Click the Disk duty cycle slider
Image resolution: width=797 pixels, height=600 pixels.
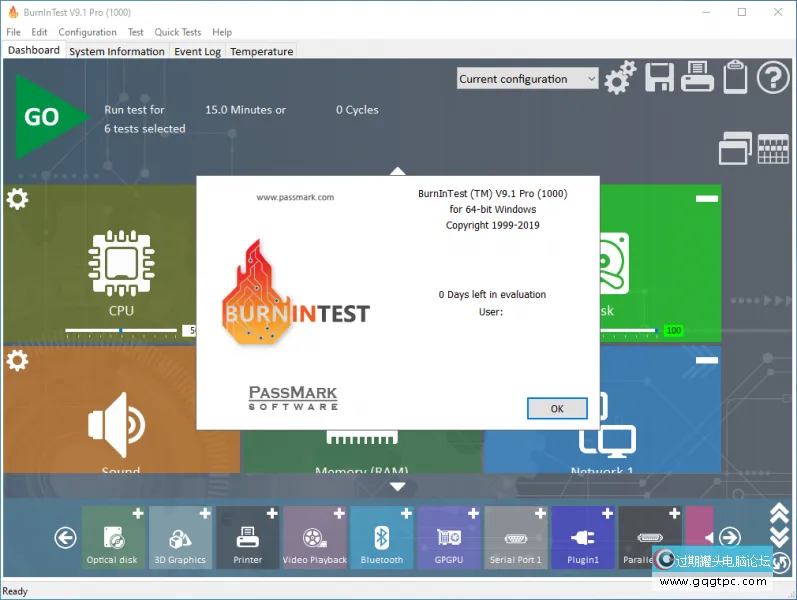click(x=629, y=331)
